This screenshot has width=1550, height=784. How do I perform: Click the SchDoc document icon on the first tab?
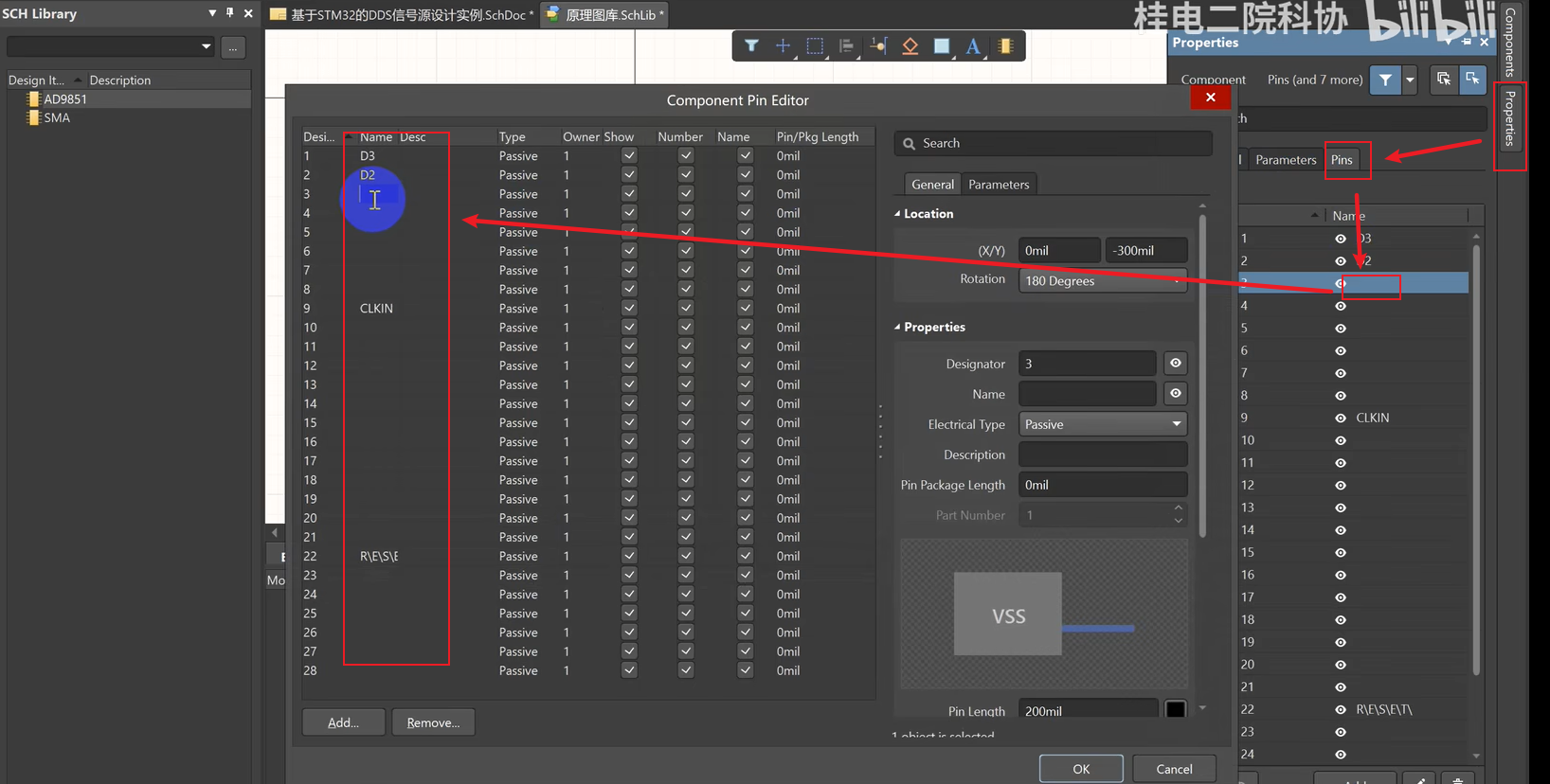(x=278, y=14)
